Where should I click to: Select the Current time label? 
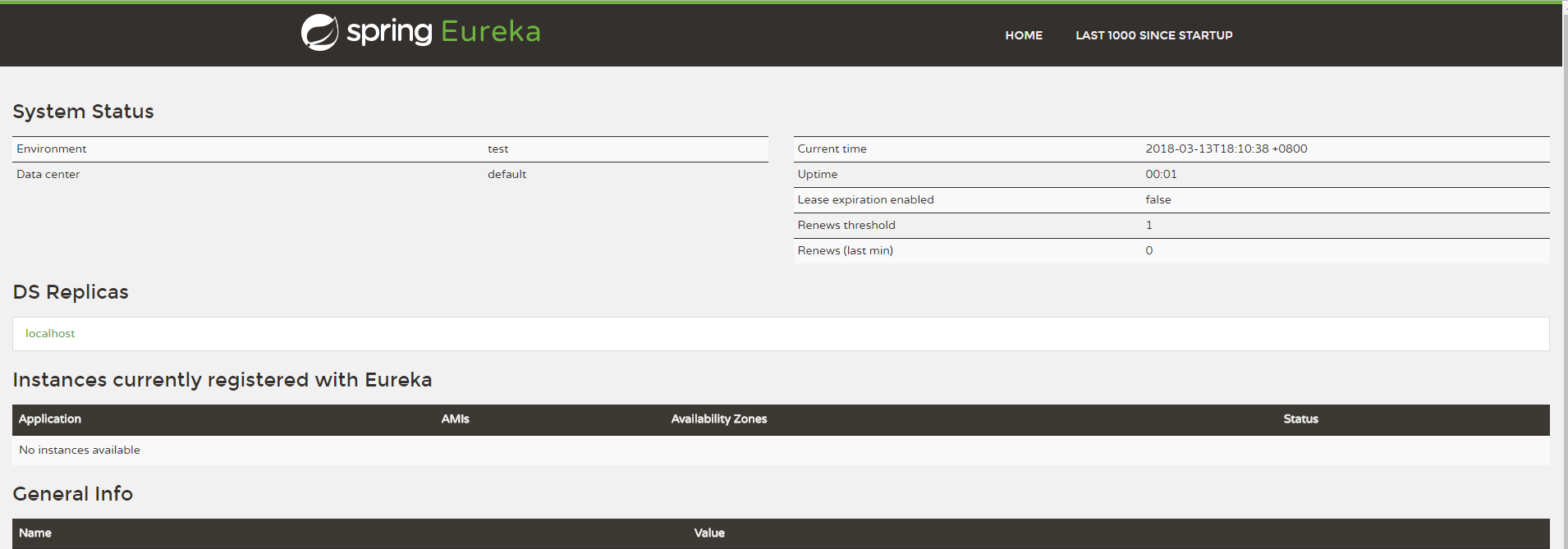click(832, 149)
